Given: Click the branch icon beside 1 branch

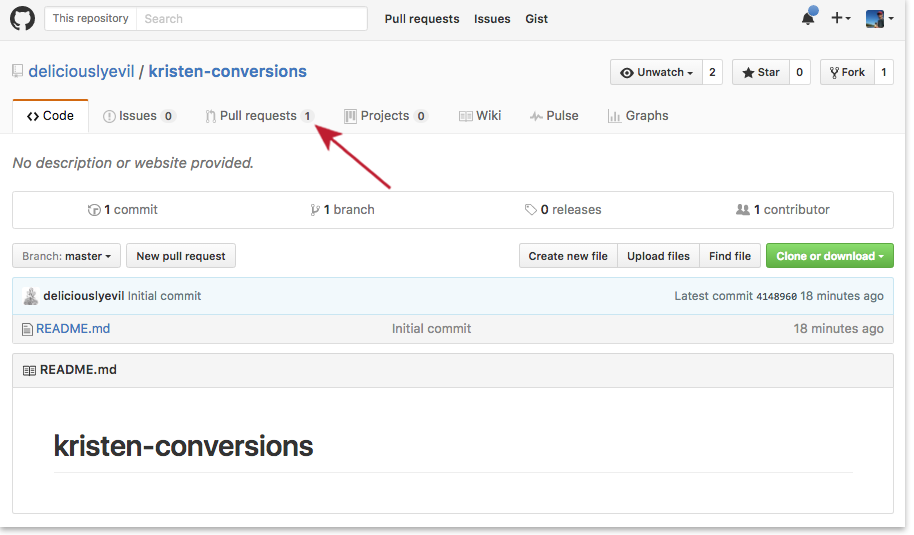Looking at the screenshot, I should click(x=315, y=210).
